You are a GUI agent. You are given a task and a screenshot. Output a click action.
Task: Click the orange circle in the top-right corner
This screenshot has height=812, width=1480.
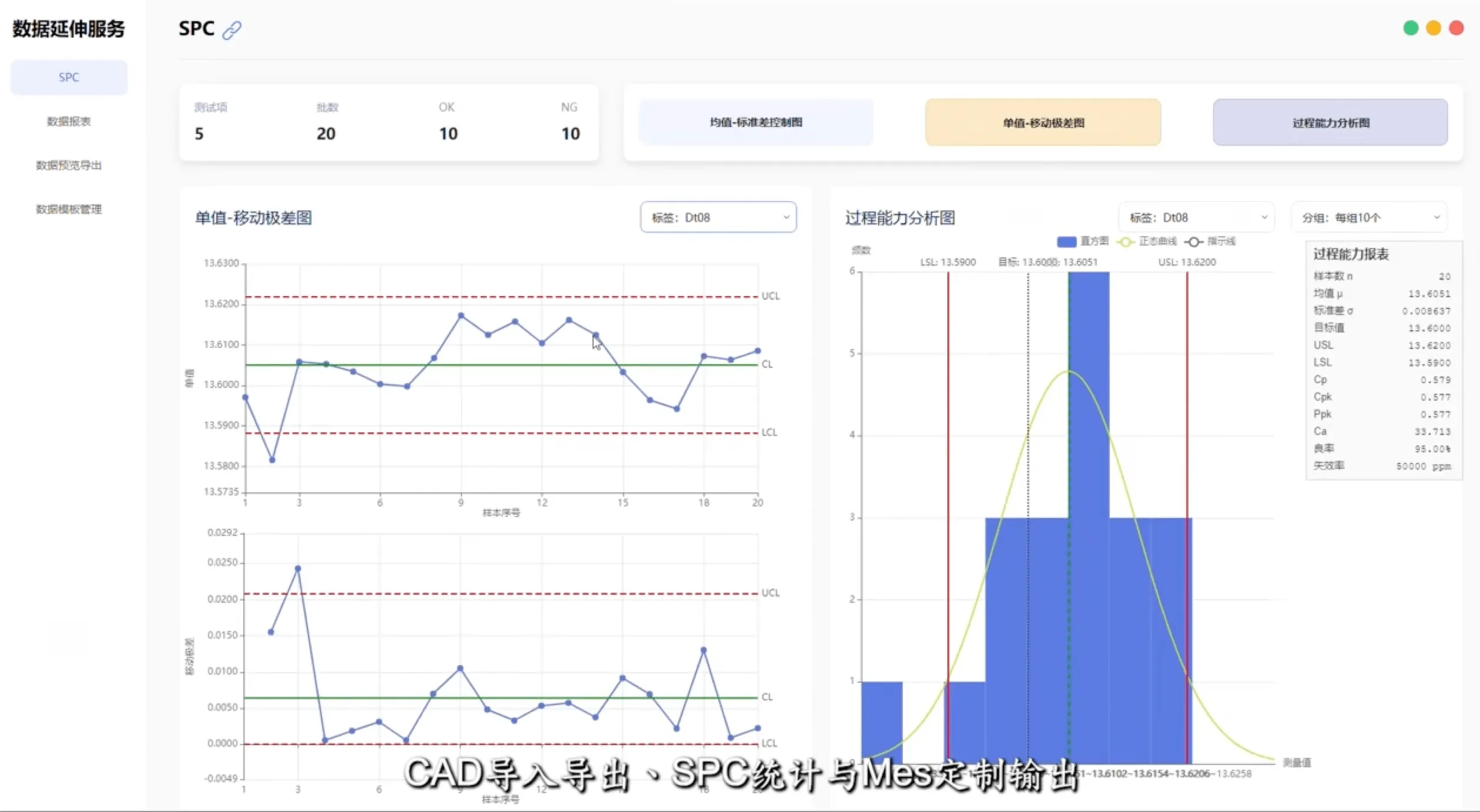(1434, 28)
